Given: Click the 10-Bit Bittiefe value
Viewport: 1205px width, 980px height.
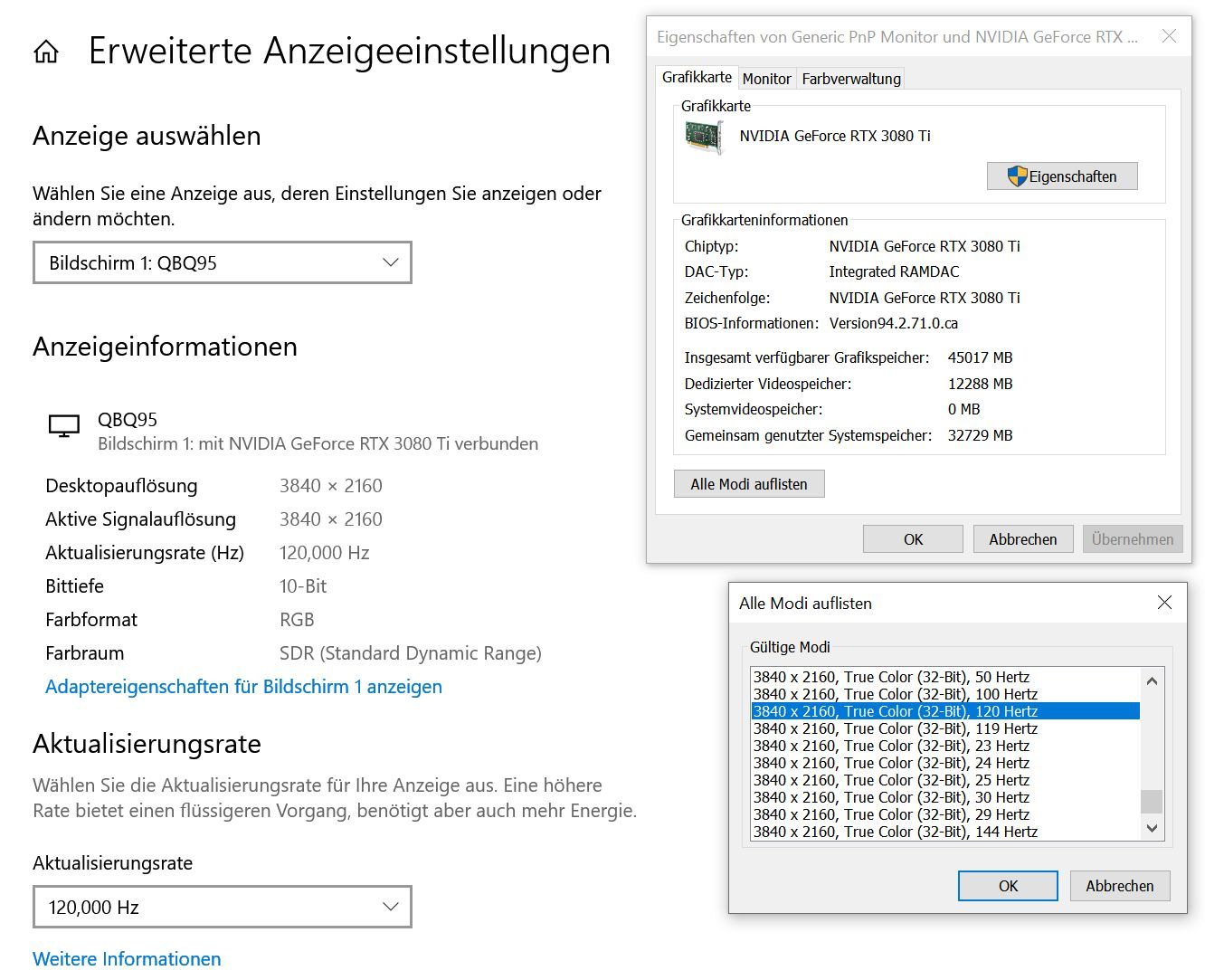Looking at the screenshot, I should pos(303,586).
